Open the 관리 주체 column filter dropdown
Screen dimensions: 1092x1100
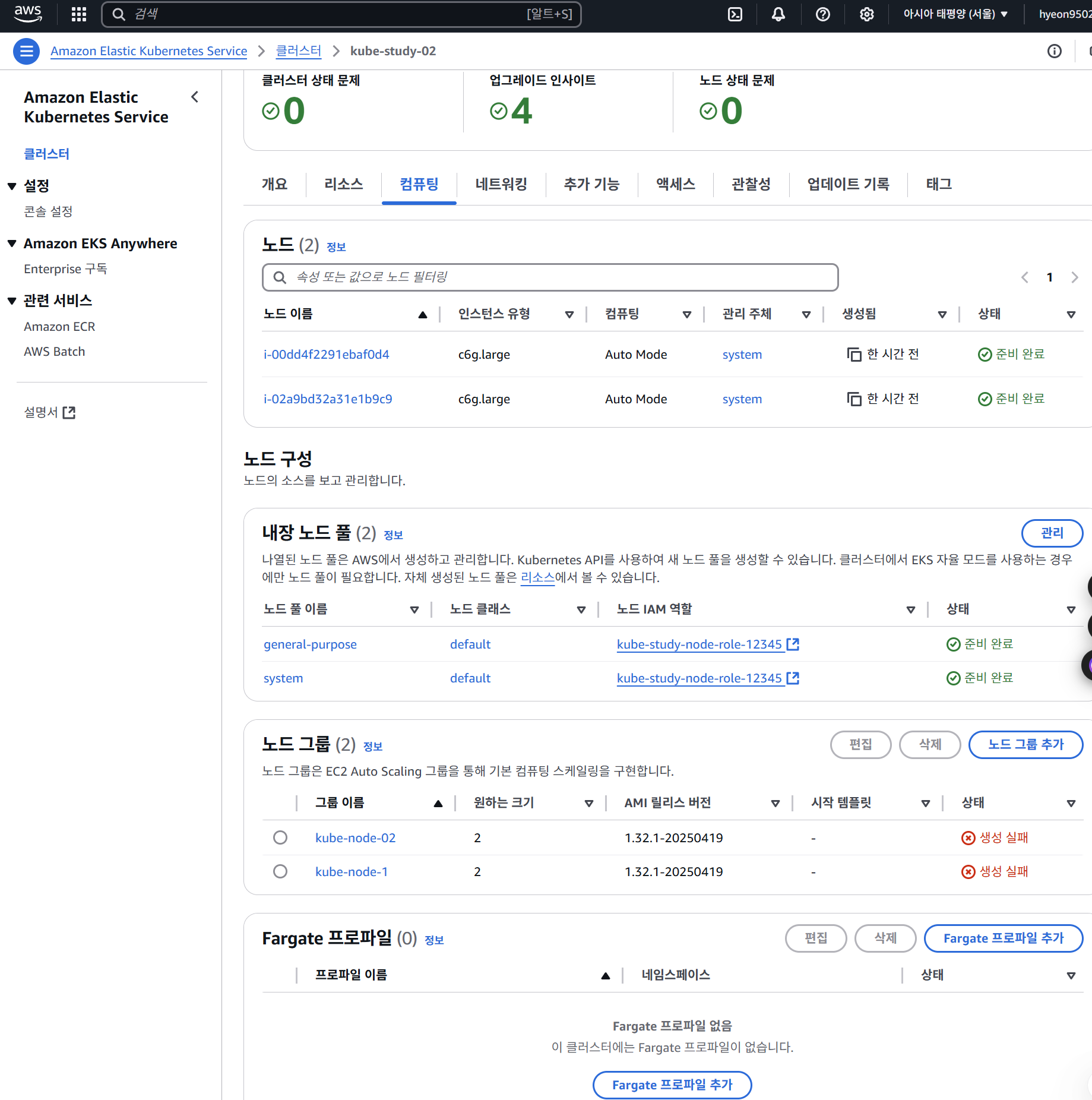[806, 315]
